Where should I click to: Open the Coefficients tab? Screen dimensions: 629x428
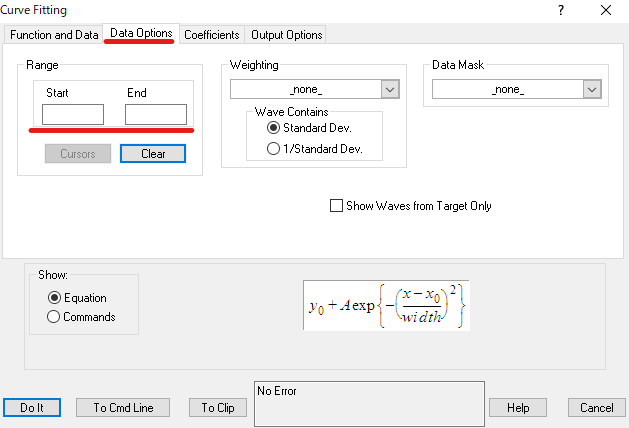[x=211, y=34]
